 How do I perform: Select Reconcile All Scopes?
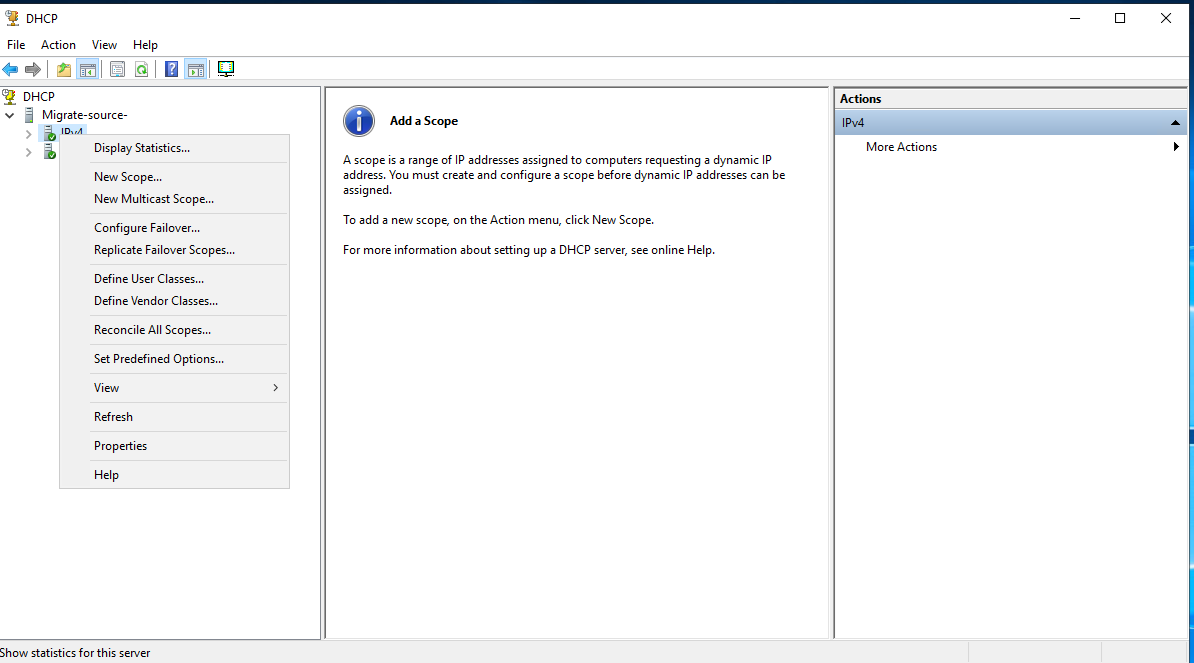pos(152,329)
